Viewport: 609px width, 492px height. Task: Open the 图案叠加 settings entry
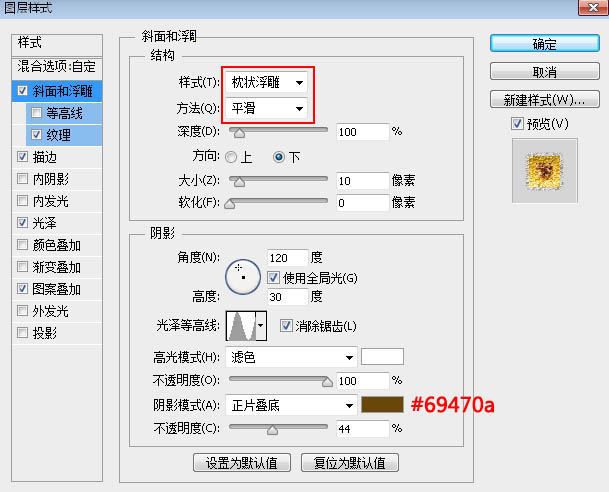coord(57,289)
